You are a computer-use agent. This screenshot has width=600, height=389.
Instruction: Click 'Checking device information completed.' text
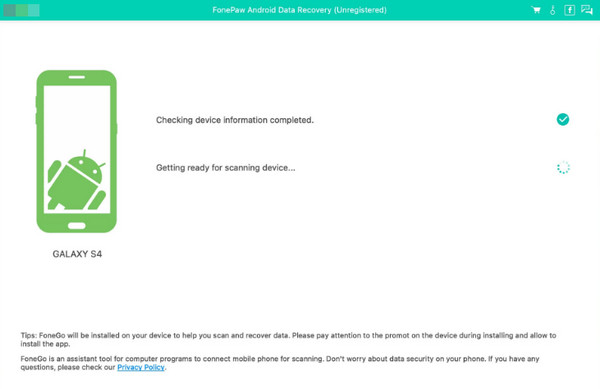[235, 120]
